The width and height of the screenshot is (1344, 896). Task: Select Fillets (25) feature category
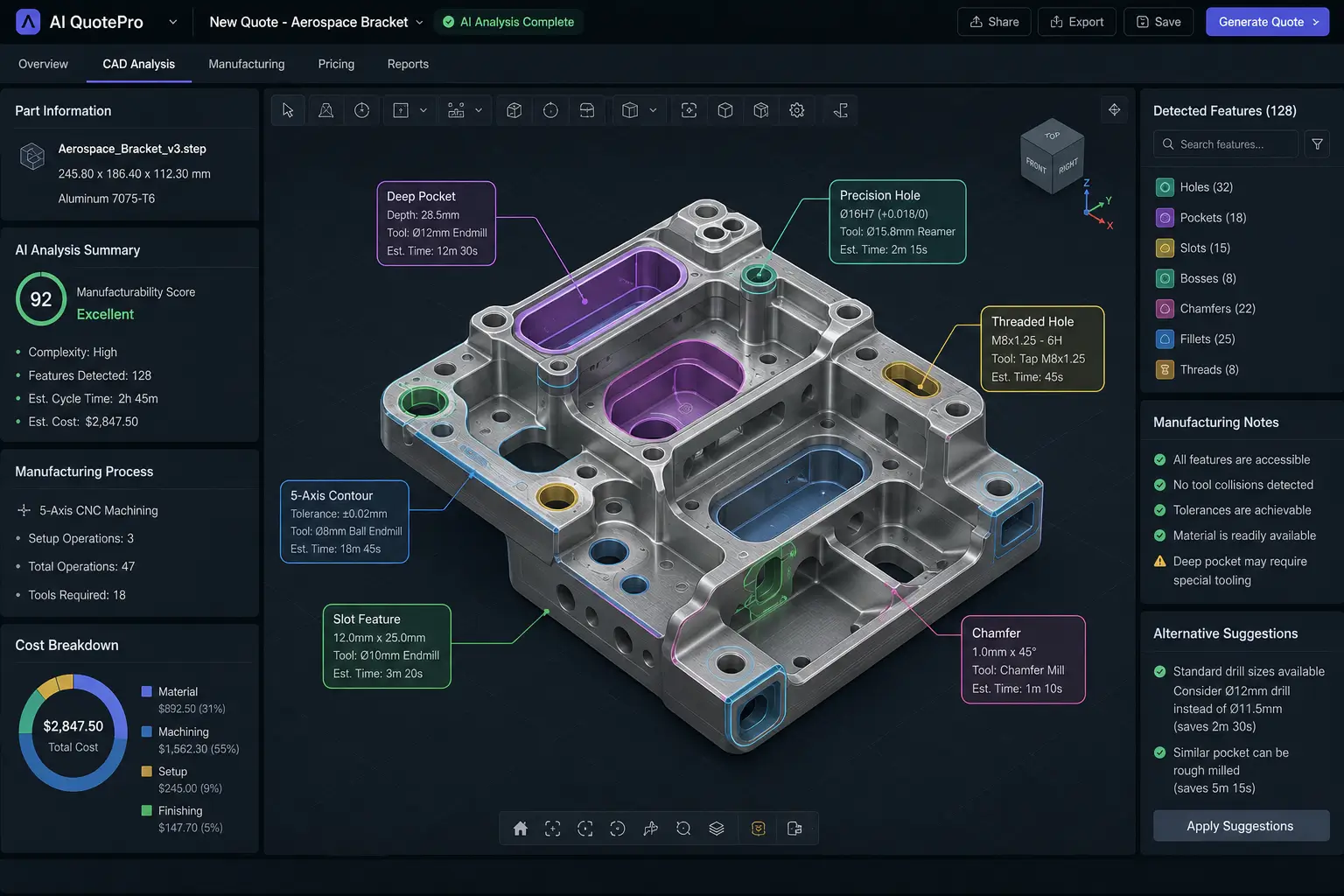(1195, 339)
